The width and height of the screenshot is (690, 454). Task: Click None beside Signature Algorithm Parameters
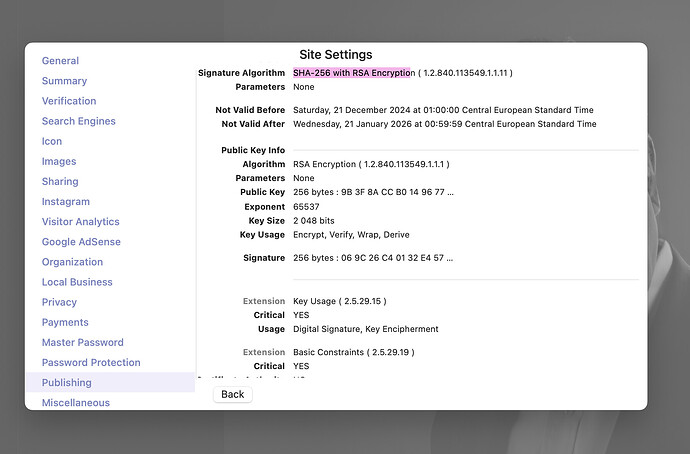[304, 87]
